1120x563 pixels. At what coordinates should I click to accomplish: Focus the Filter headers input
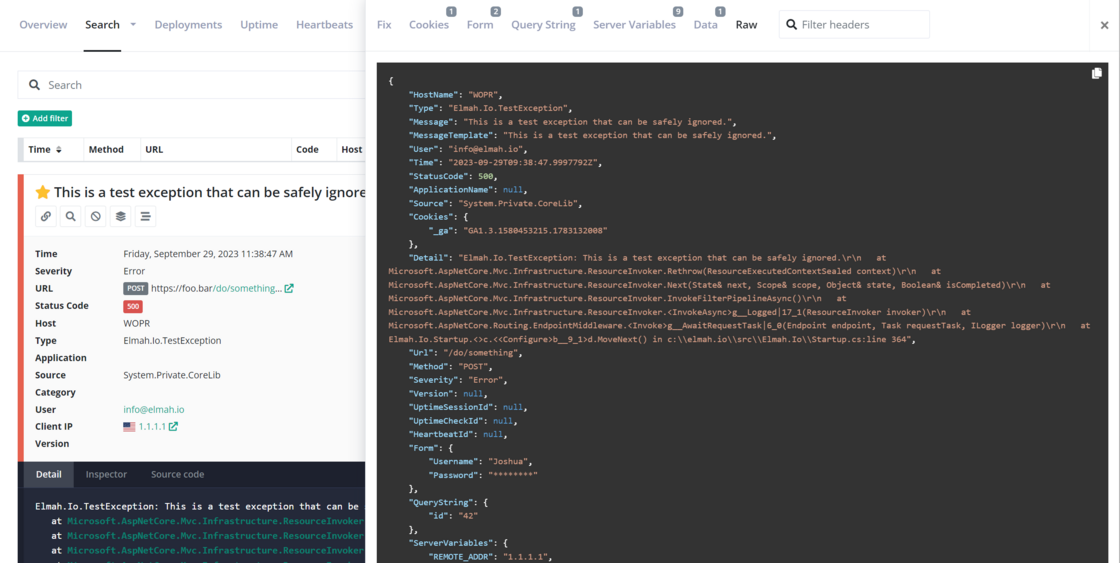coord(854,24)
